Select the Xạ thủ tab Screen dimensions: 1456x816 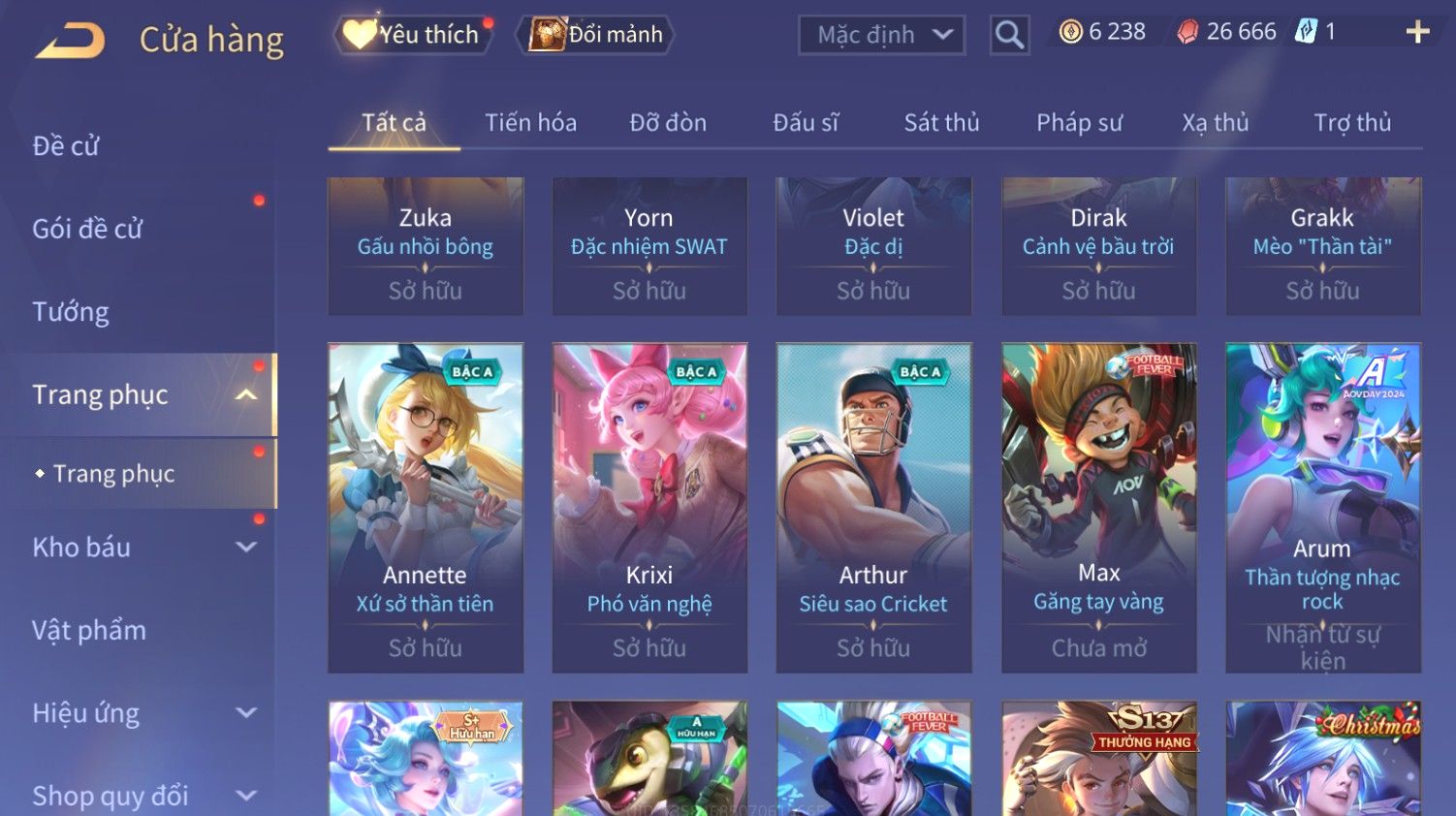(x=1215, y=122)
